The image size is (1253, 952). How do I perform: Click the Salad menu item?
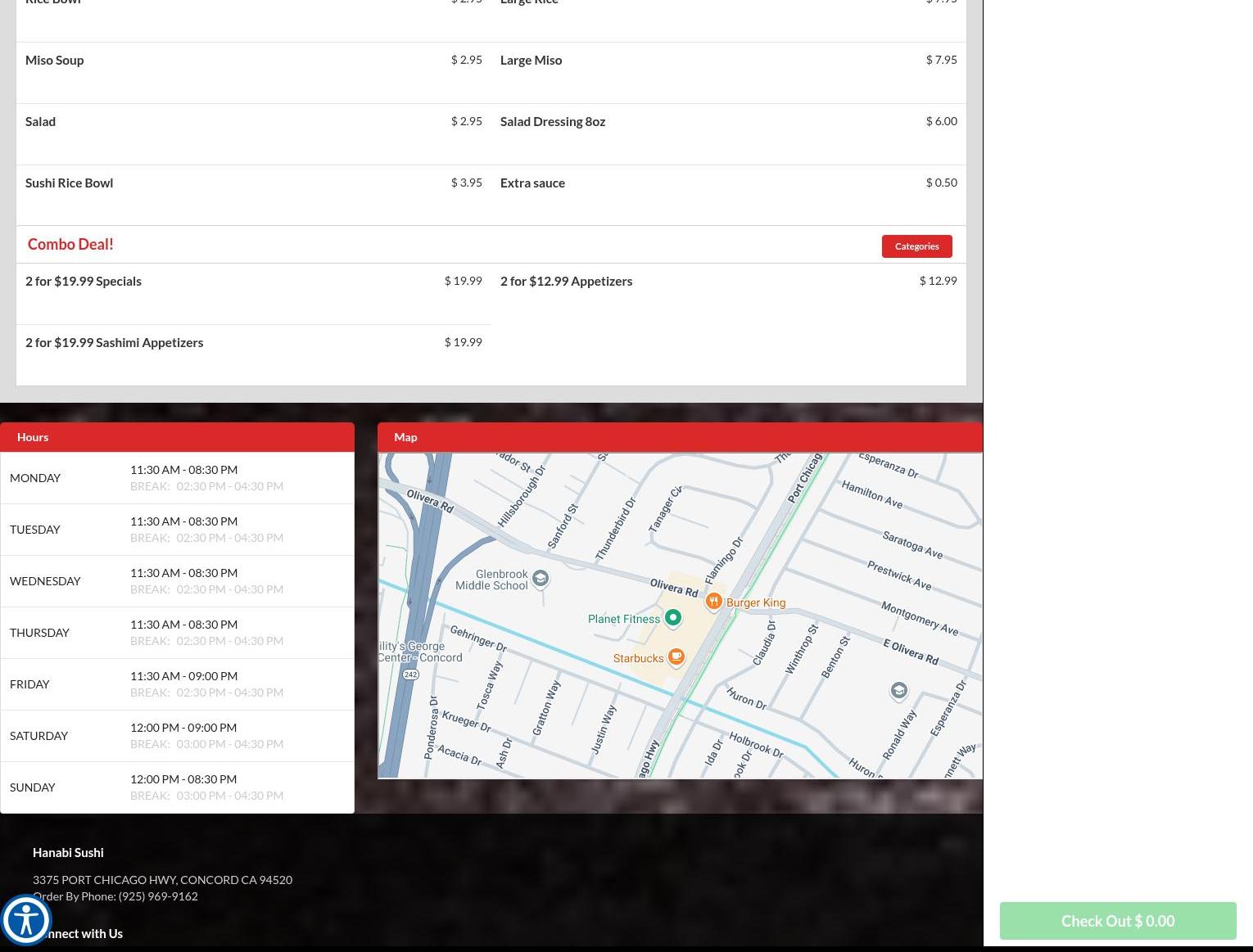[41, 121]
